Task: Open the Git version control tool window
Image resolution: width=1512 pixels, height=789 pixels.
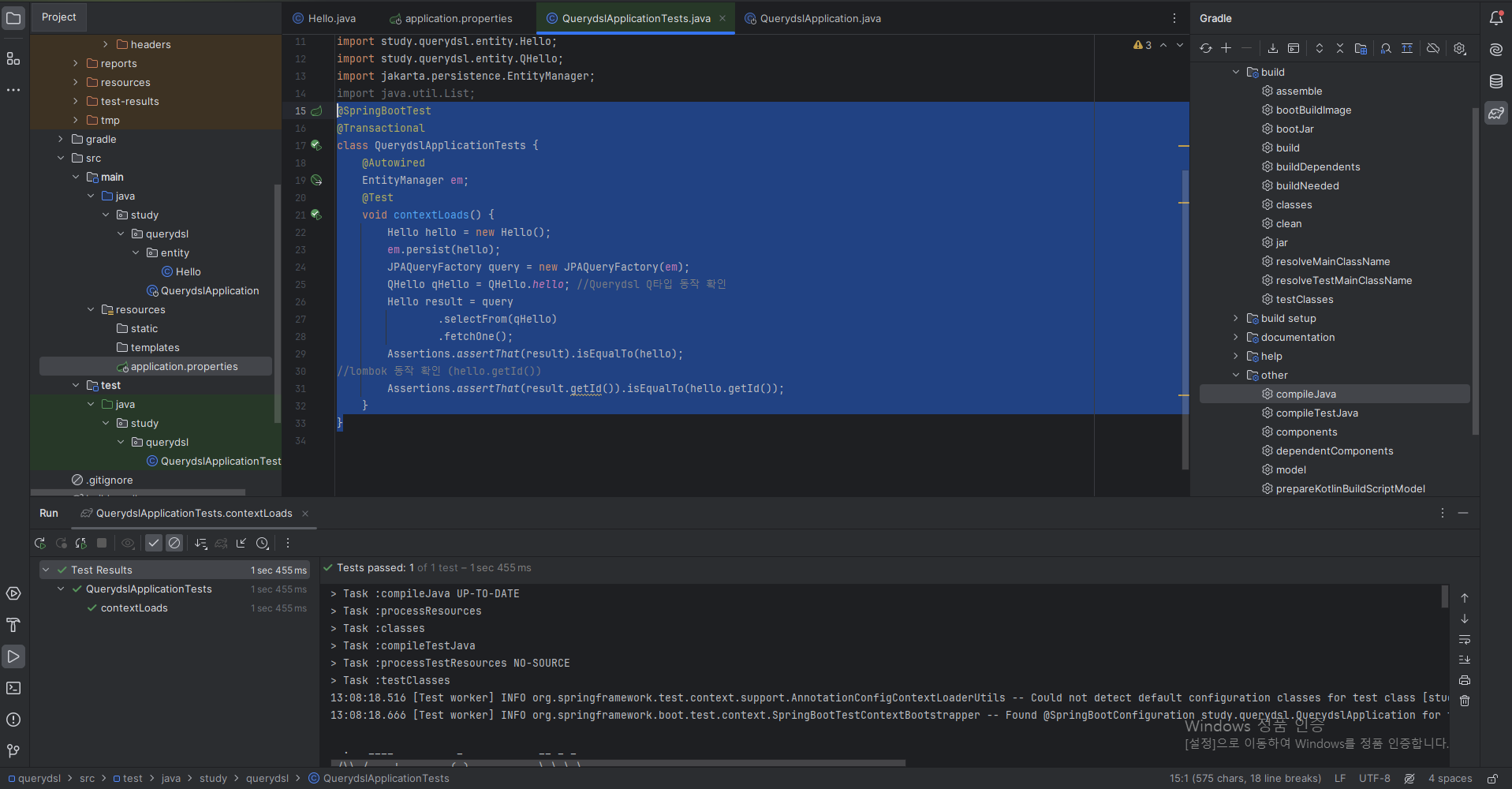Action: [13, 750]
